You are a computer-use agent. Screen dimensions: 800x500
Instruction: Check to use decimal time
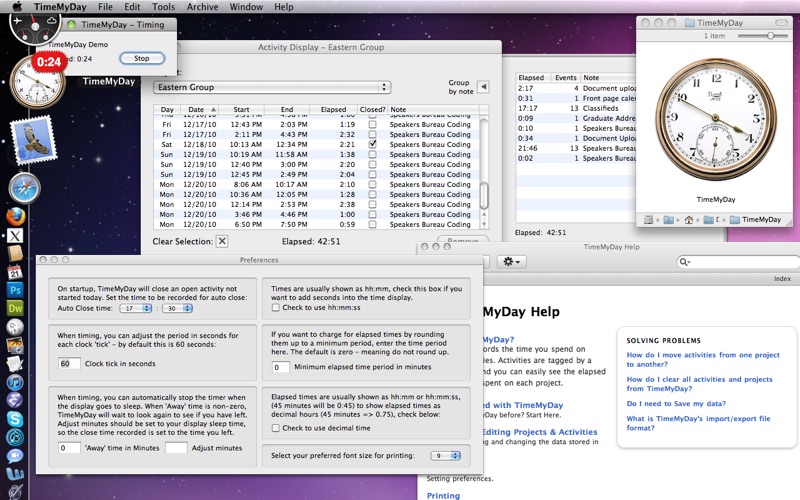coord(276,428)
